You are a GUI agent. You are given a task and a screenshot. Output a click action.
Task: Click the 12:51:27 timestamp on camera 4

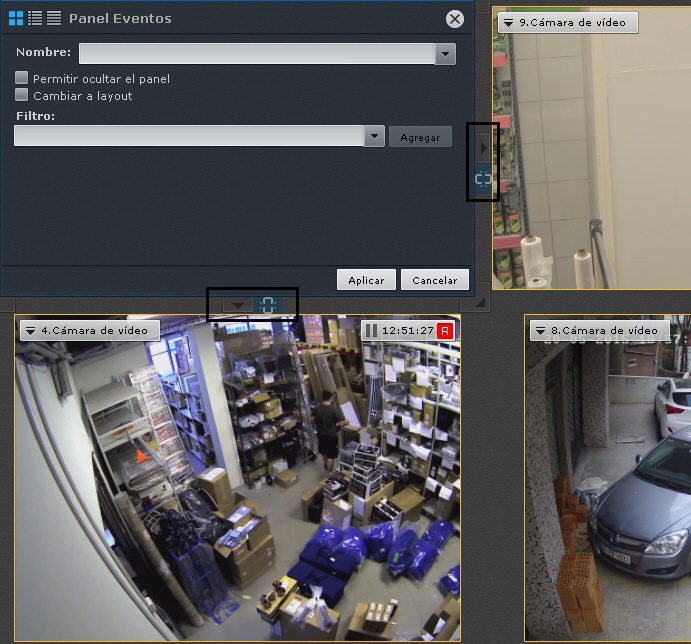point(408,331)
